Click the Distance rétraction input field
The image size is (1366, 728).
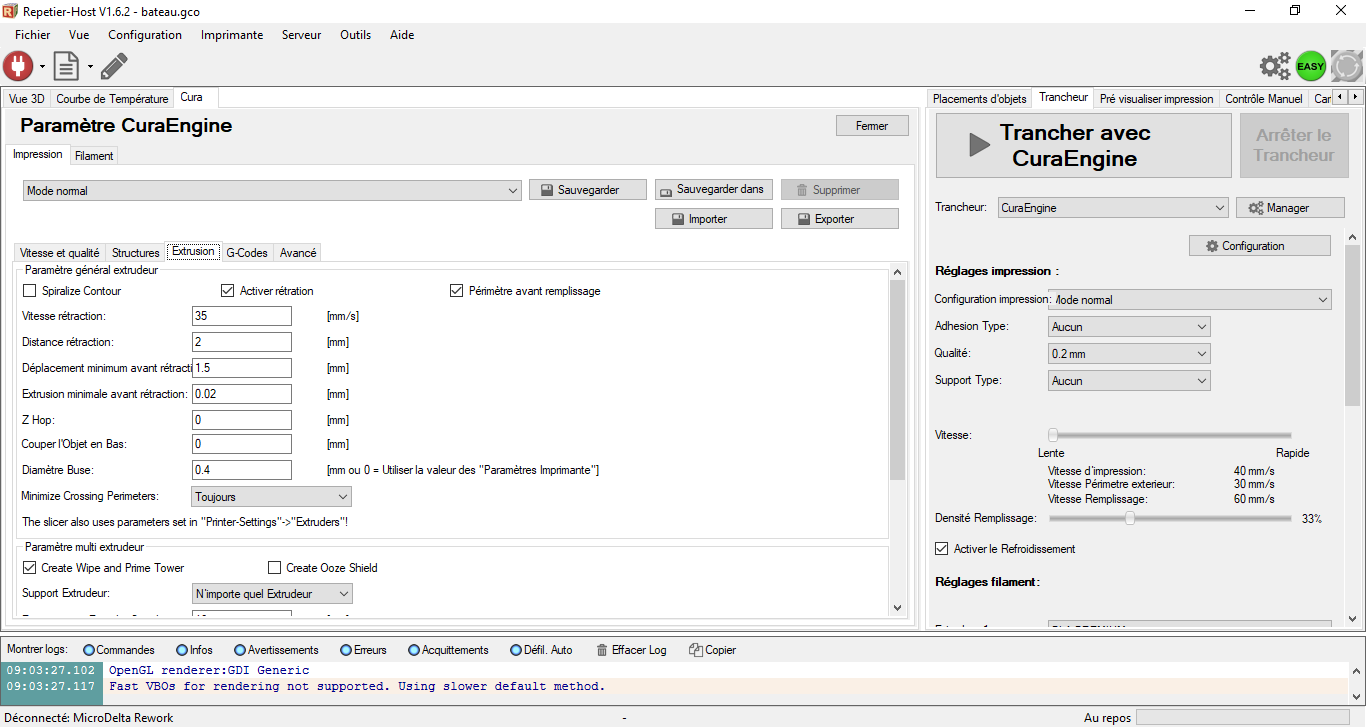click(x=242, y=342)
